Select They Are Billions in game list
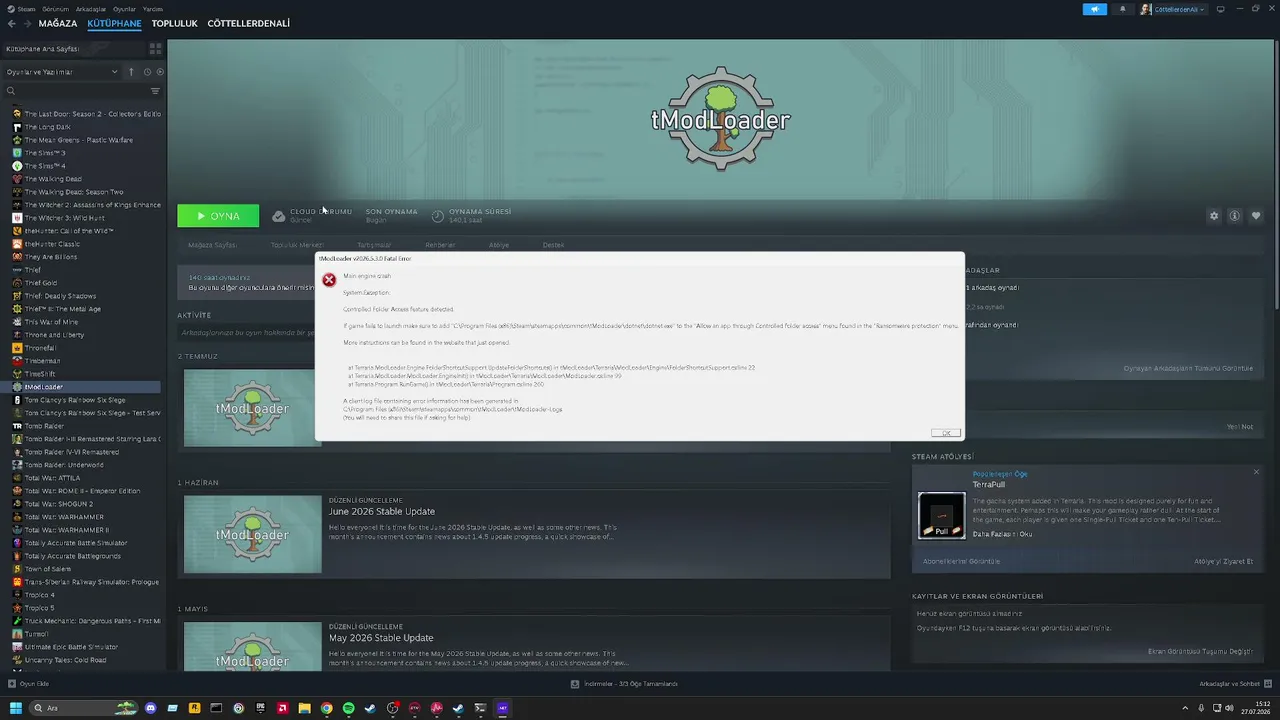Image resolution: width=1280 pixels, height=720 pixels. (50, 257)
